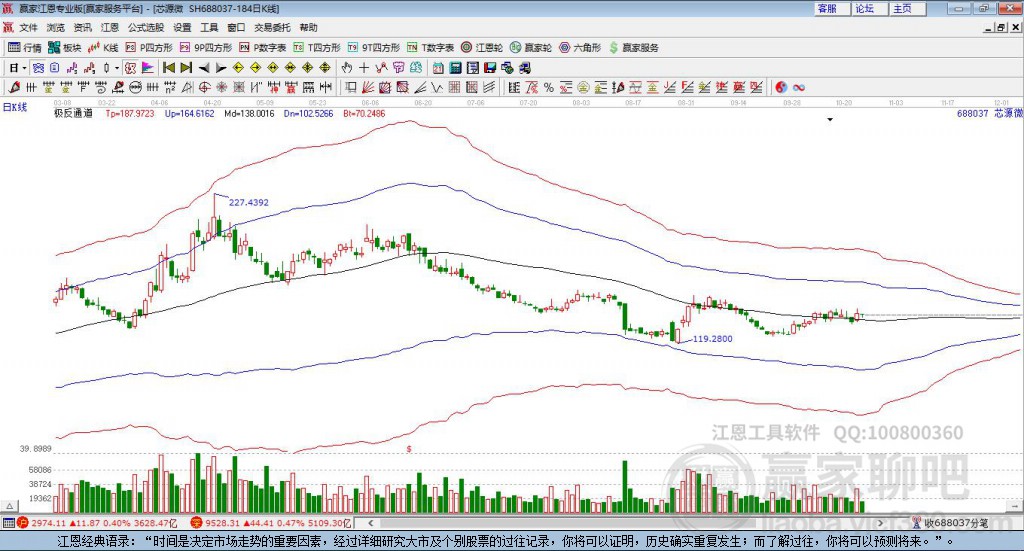Open the 9T四方形 tool

pos(374,48)
